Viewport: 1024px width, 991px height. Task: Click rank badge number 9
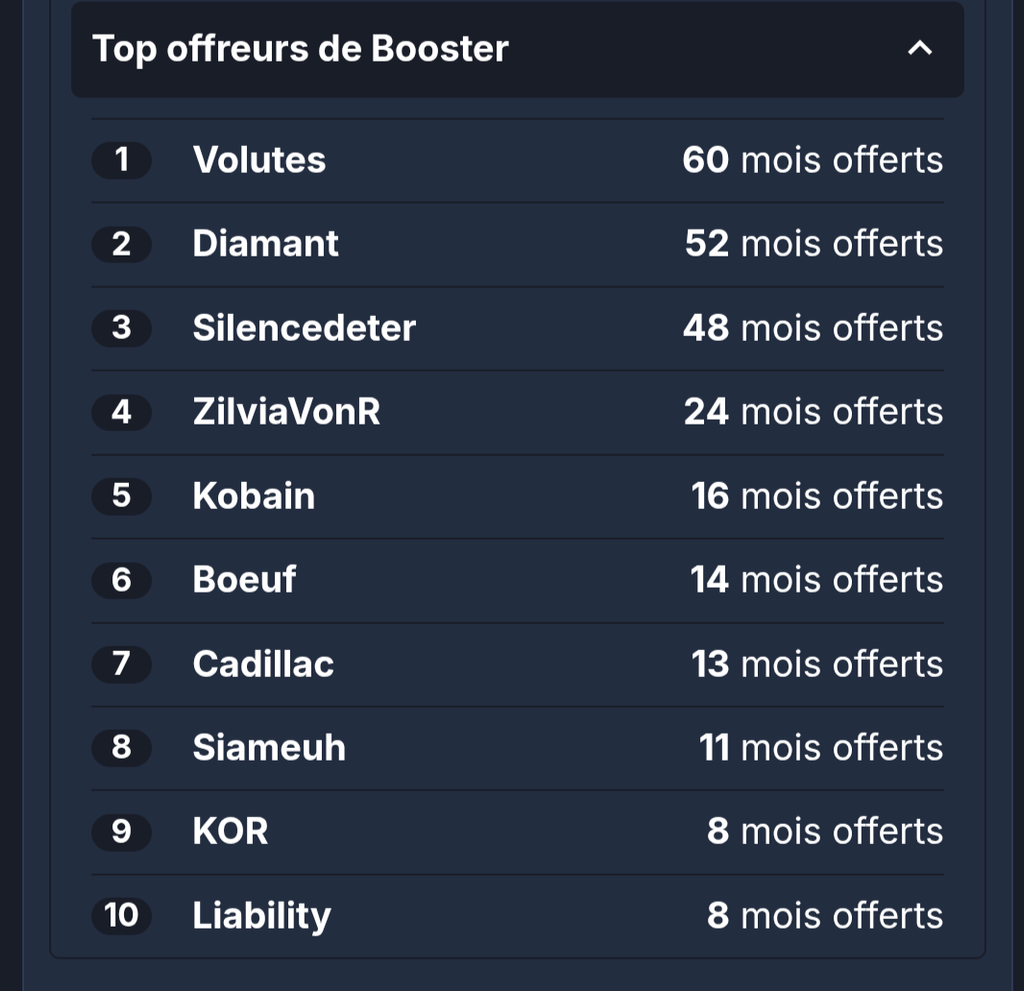(121, 832)
